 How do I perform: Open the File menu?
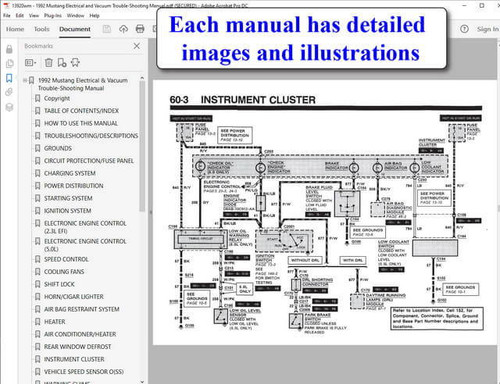tap(7, 15)
